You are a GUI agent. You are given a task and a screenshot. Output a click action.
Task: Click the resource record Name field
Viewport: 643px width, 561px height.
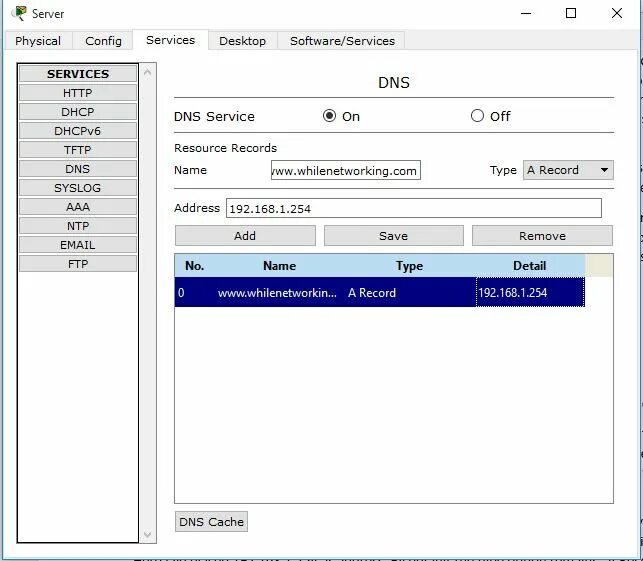(346, 170)
